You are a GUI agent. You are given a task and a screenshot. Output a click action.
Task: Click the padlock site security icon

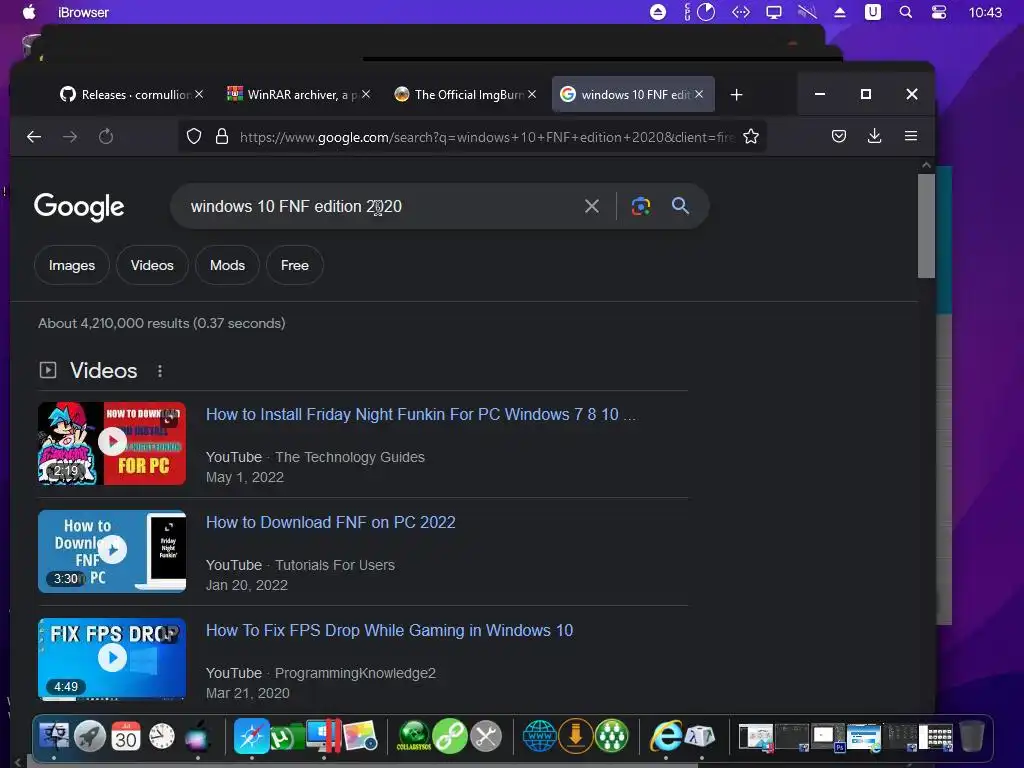coord(222,136)
